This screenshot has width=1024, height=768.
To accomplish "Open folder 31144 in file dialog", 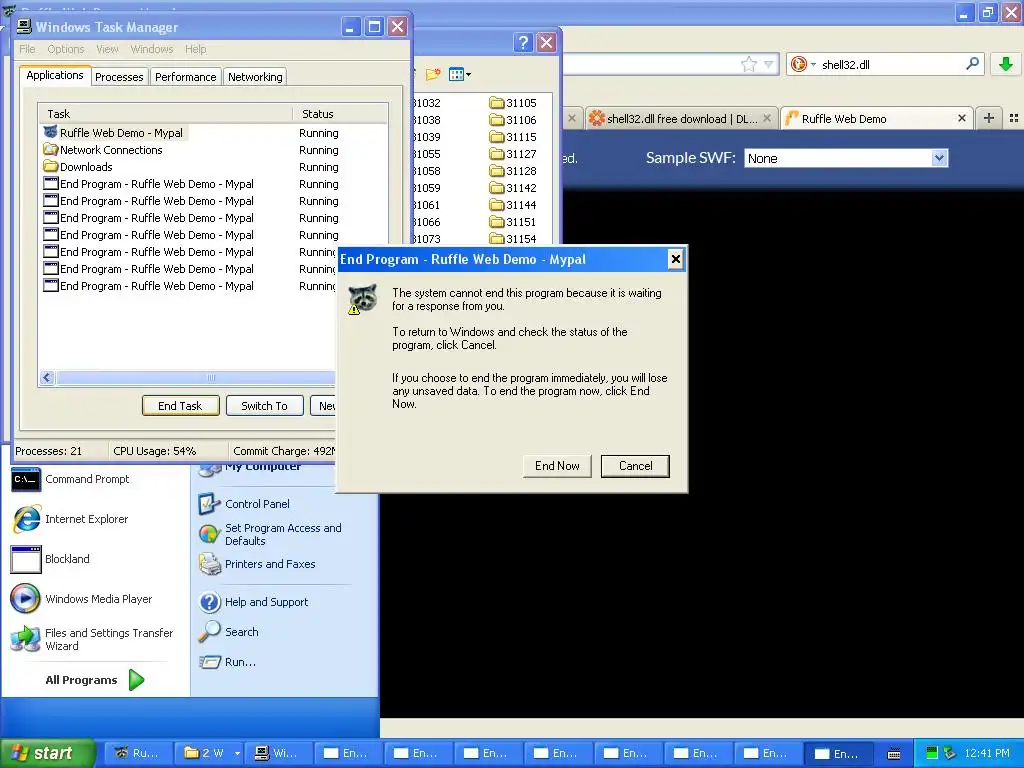I will (x=513, y=204).
